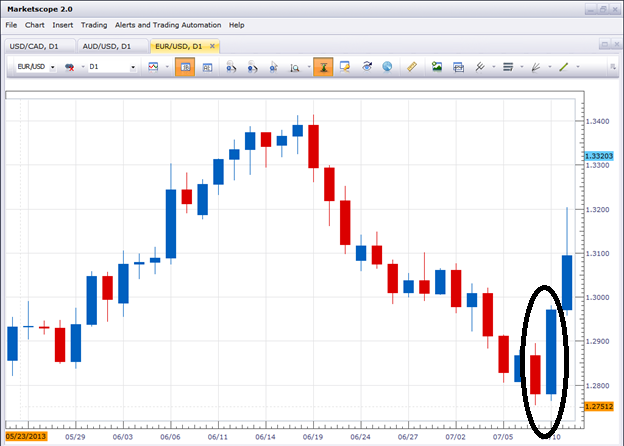Toggle the highlighted orange chart panel button
This screenshot has height=446, width=624.
point(184,67)
